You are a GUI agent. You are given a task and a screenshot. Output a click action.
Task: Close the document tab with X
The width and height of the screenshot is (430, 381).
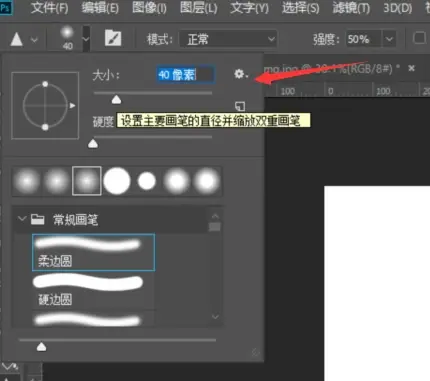coord(412,68)
